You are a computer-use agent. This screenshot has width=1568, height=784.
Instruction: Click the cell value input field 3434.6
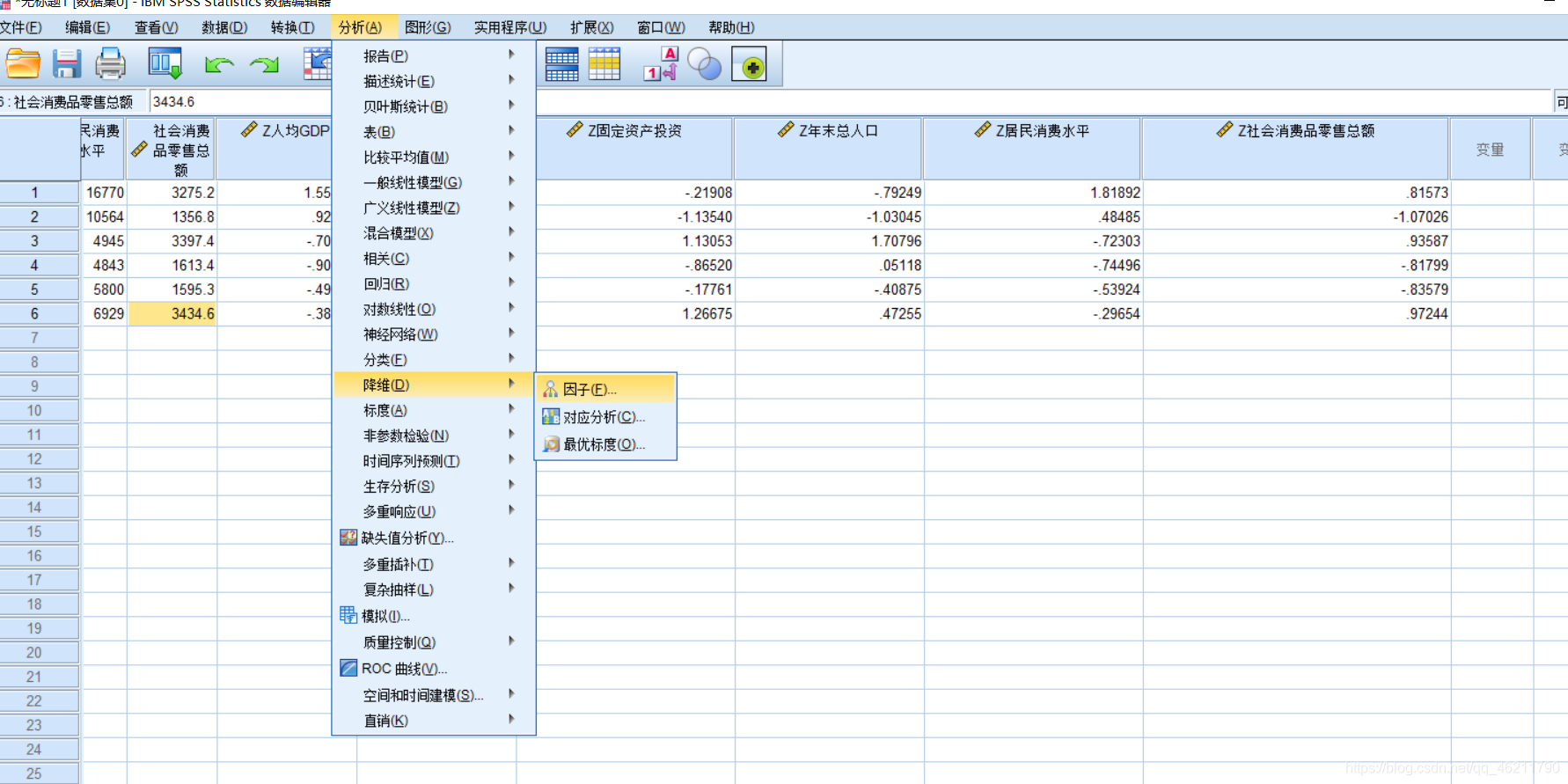pos(850,102)
